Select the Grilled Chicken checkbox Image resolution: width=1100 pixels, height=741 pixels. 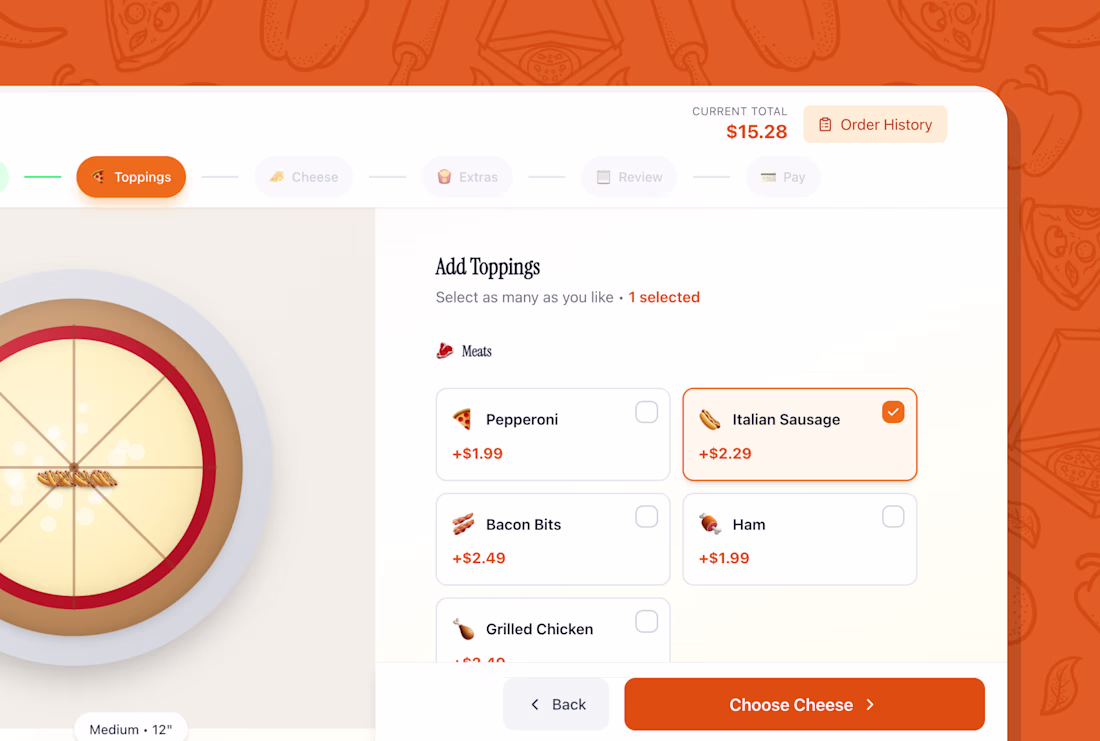point(647,622)
